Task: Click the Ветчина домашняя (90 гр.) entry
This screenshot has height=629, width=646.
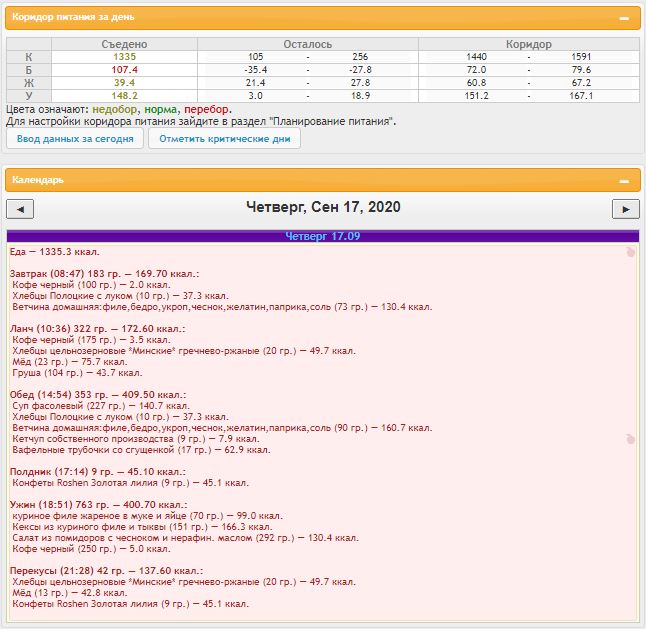Action: (222, 428)
